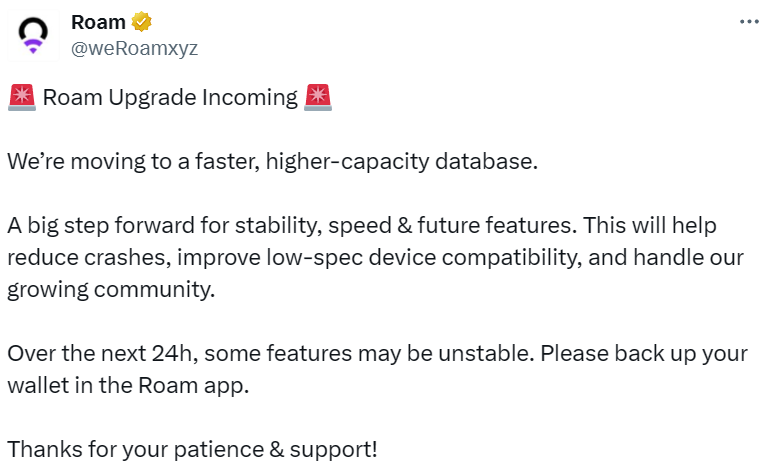Click the line starting "A big step forward"

coord(361,226)
